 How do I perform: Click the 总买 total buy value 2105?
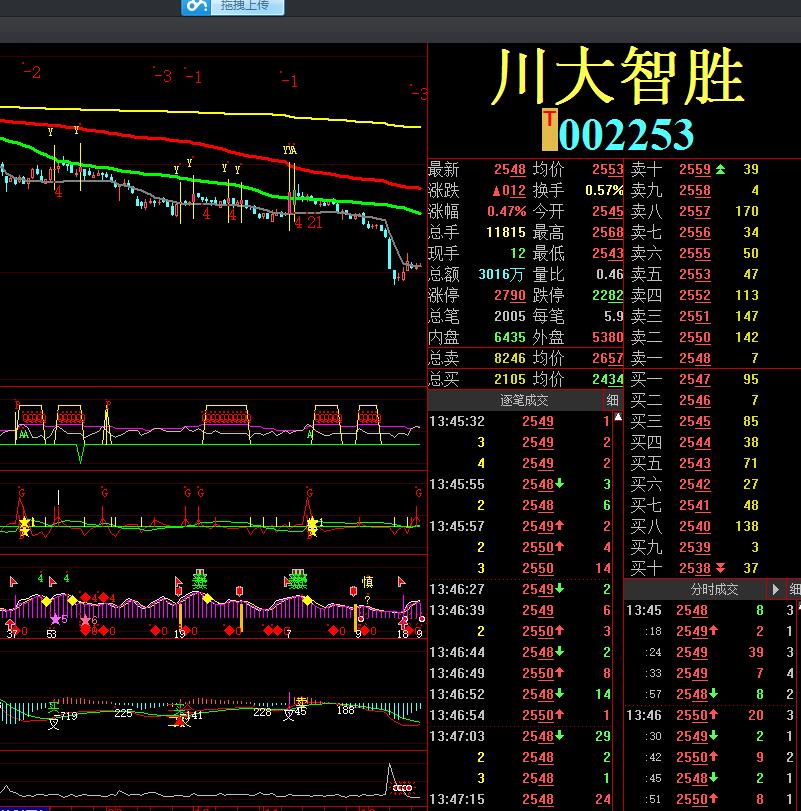[x=509, y=380]
